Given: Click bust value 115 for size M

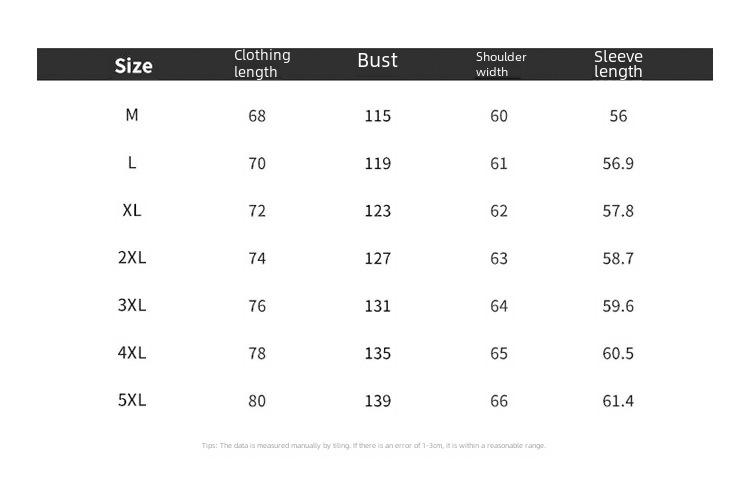Looking at the screenshot, I should click(x=378, y=116).
